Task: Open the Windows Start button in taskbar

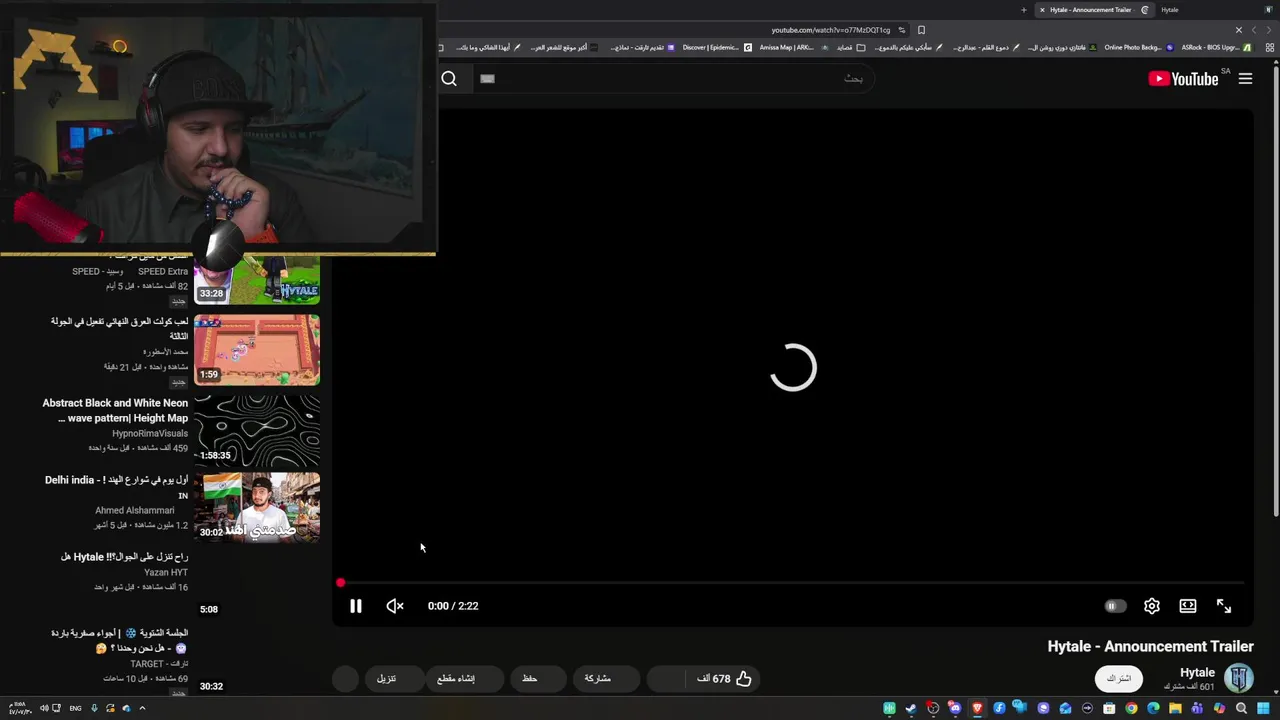Action: pos(1264,708)
